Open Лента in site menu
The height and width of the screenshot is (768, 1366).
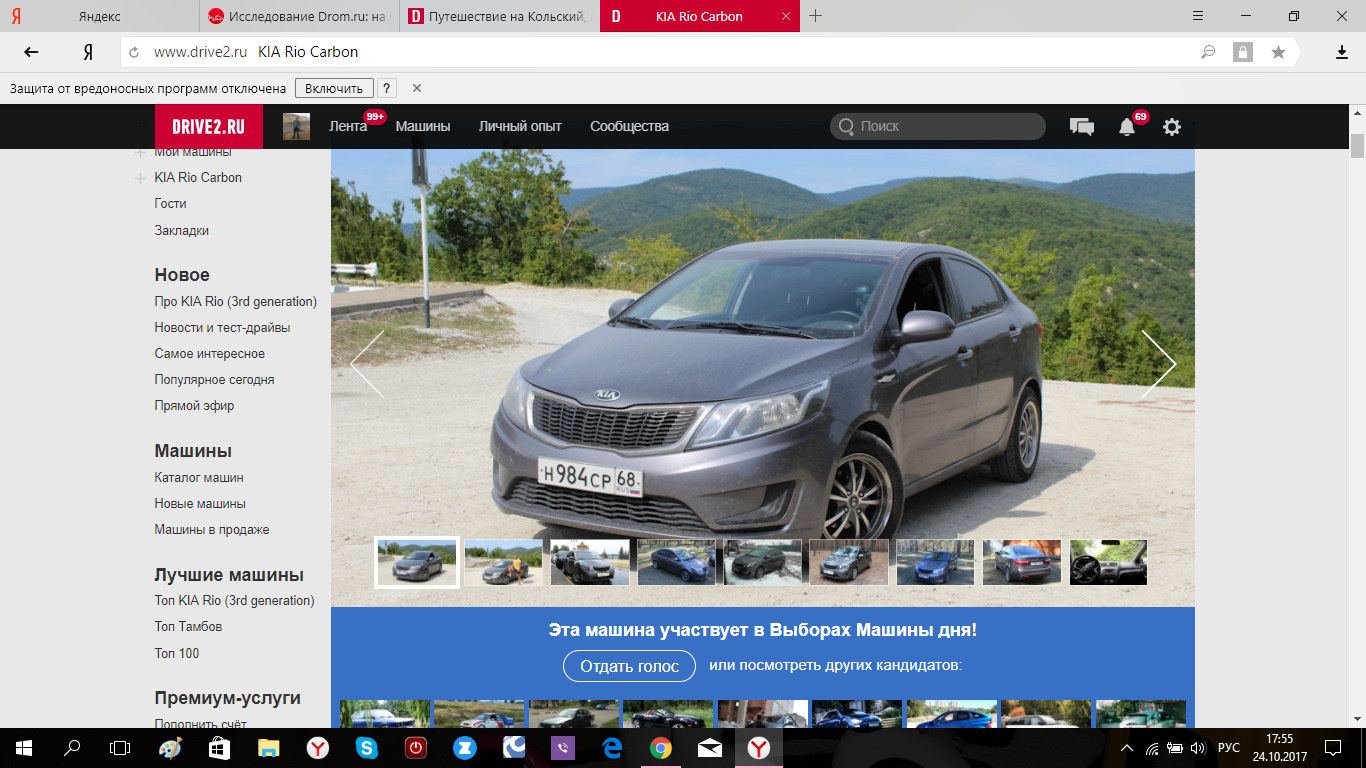pyautogui.click(x=348, y=126)
